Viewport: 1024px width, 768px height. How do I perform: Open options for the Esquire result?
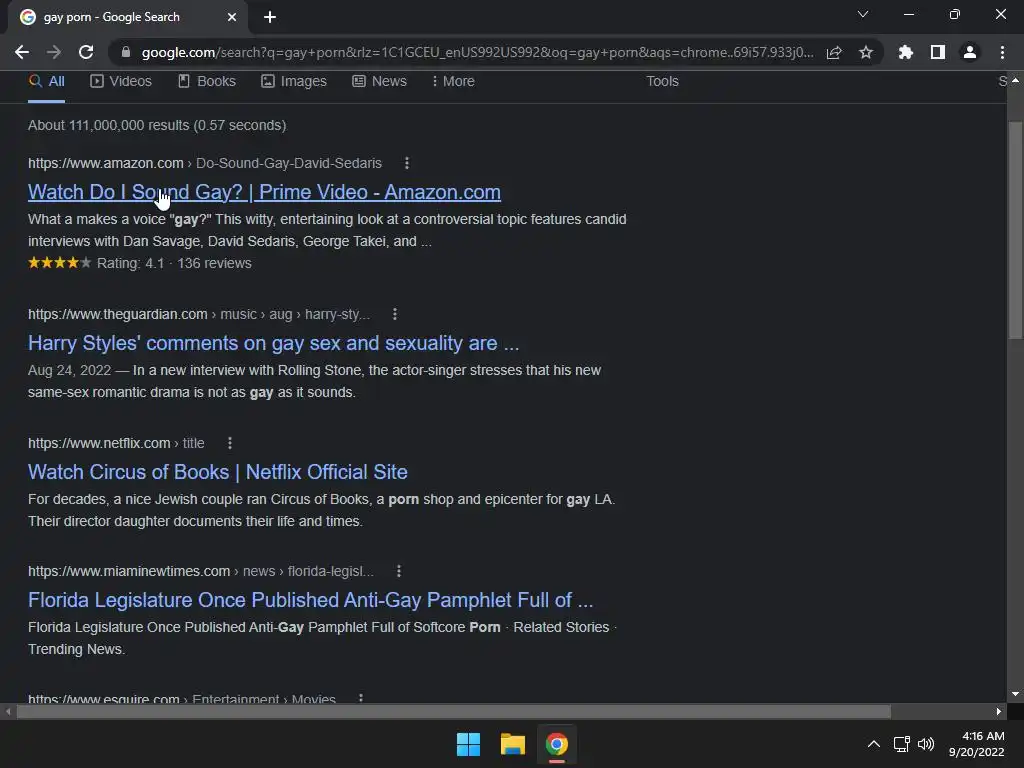pos(361,698)
